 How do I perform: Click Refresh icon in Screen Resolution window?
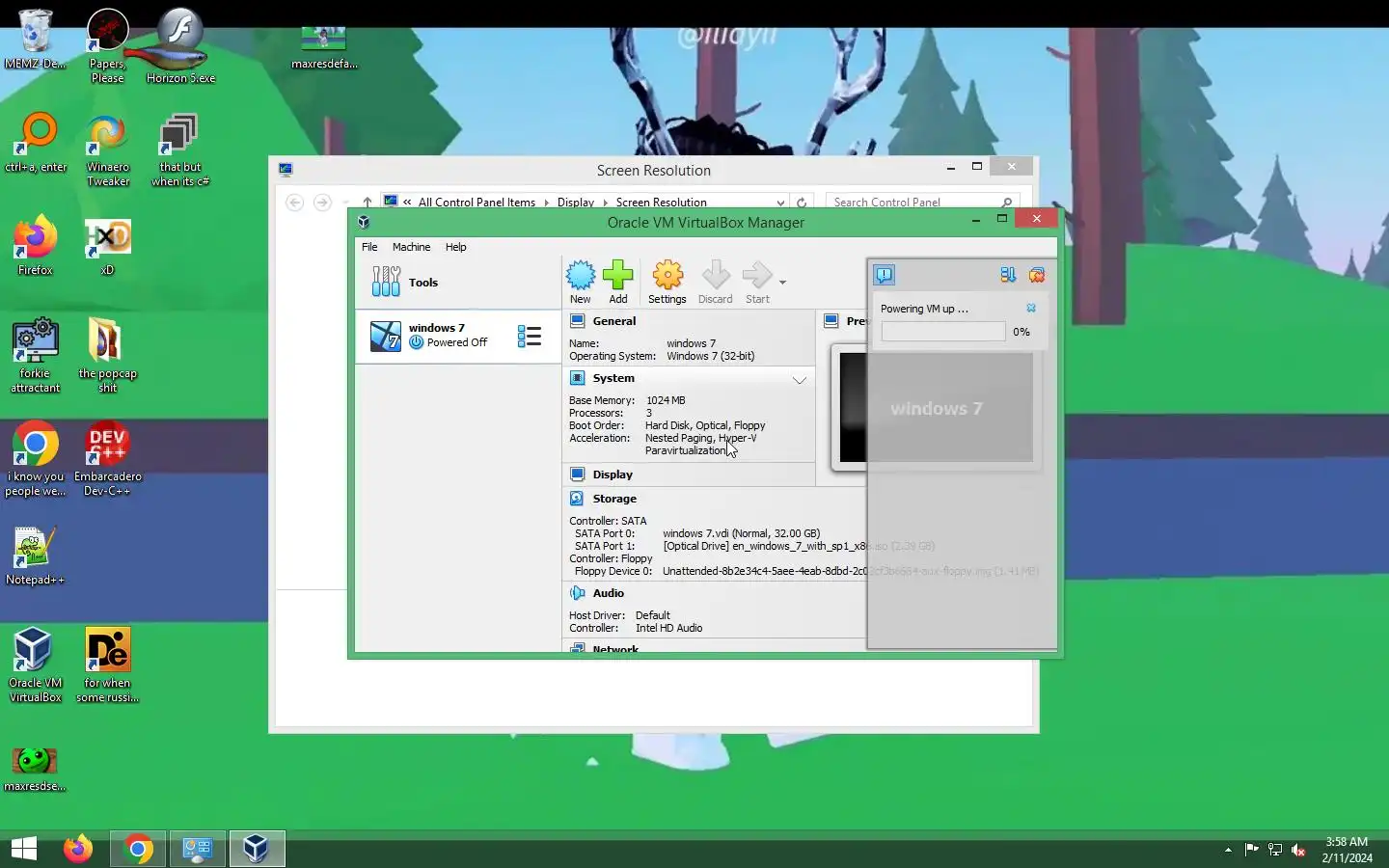tap(801, 203)
